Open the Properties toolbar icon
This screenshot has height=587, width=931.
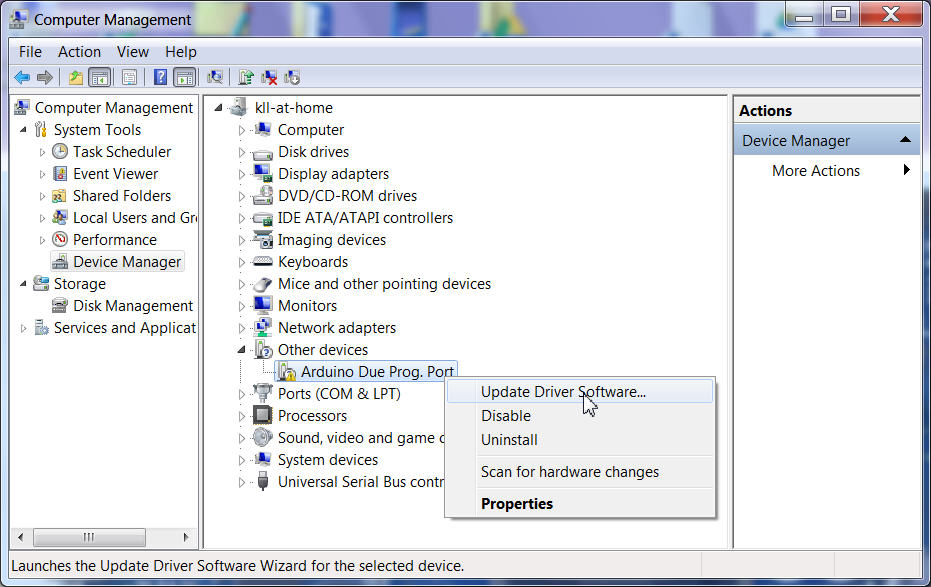[x=129, y=77]
